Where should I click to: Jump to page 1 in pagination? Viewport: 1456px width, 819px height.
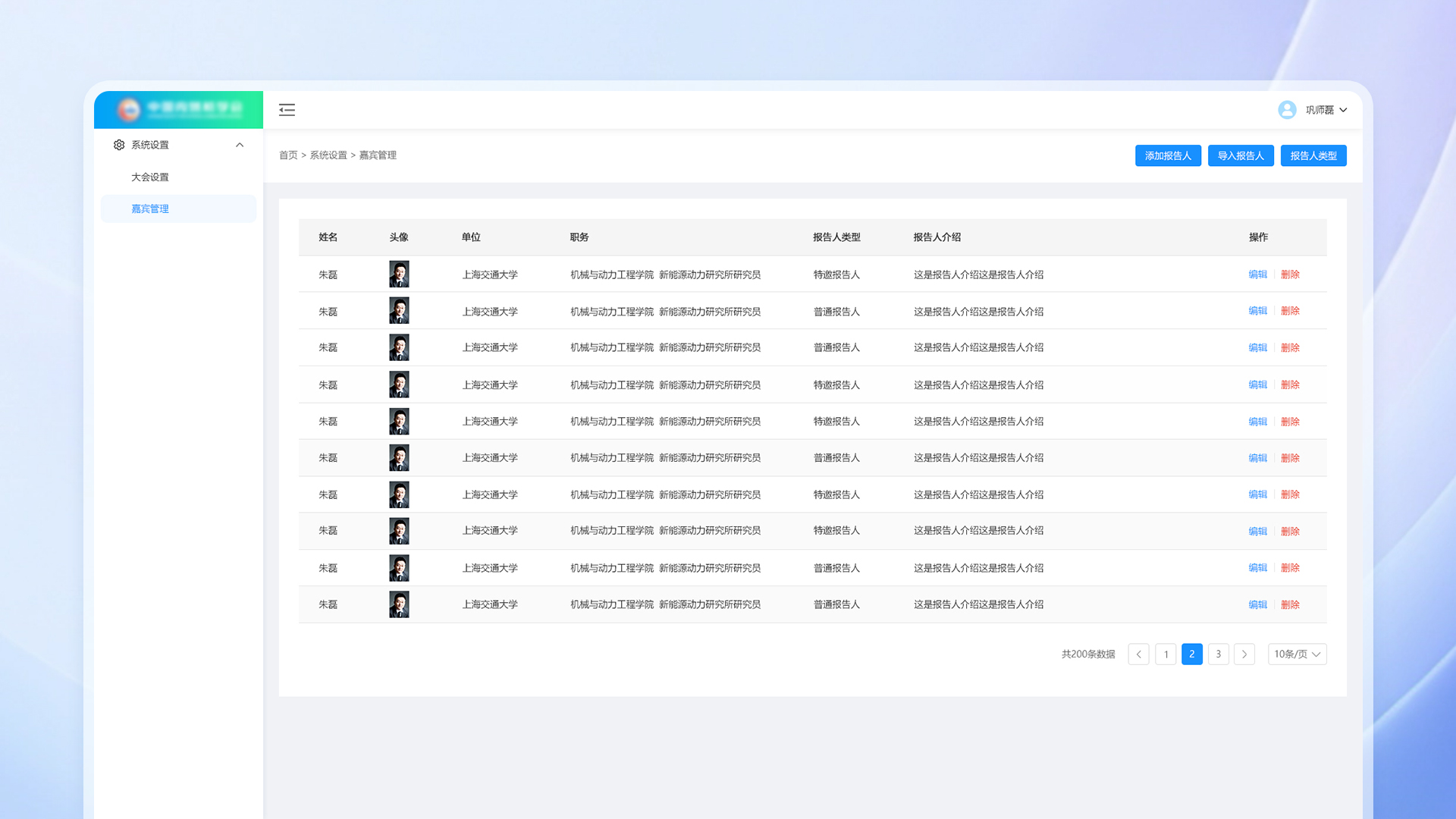1166,654
